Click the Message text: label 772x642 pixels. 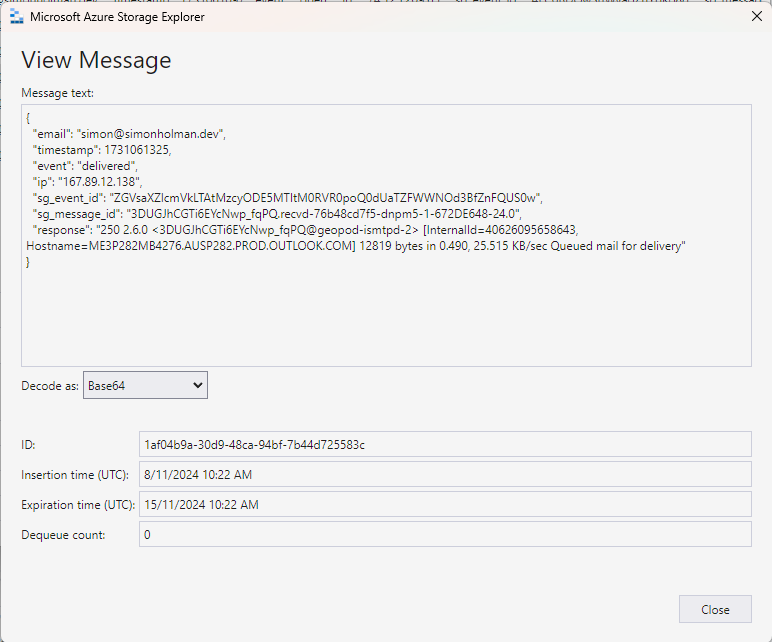(58, 93)
